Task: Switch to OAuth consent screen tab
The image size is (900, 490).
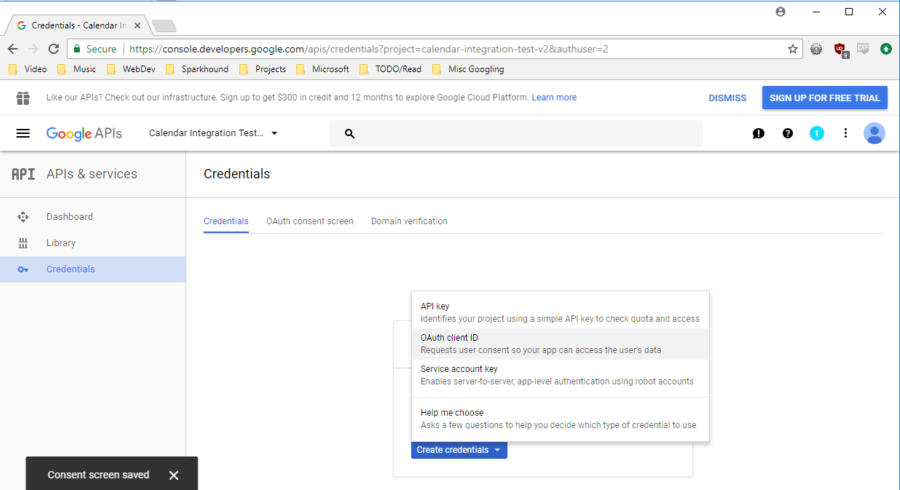Action: [309, 221]
